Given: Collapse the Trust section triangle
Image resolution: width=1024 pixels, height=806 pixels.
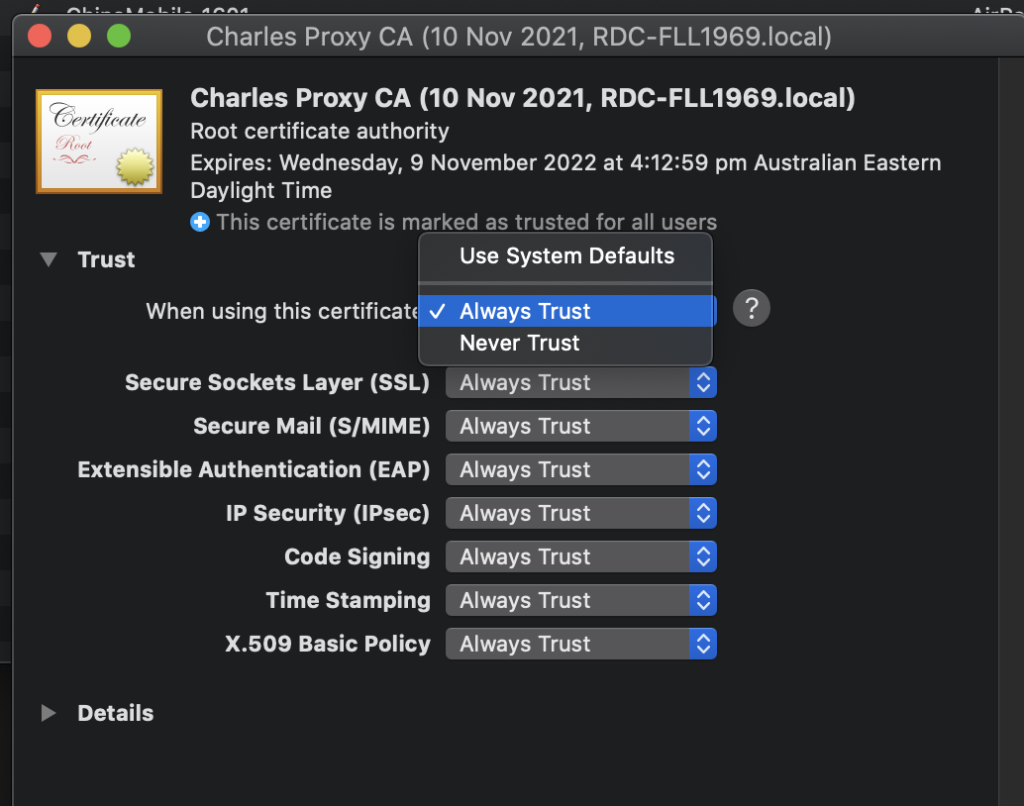Looking at the screenshot, I should (x=48, y=260).
